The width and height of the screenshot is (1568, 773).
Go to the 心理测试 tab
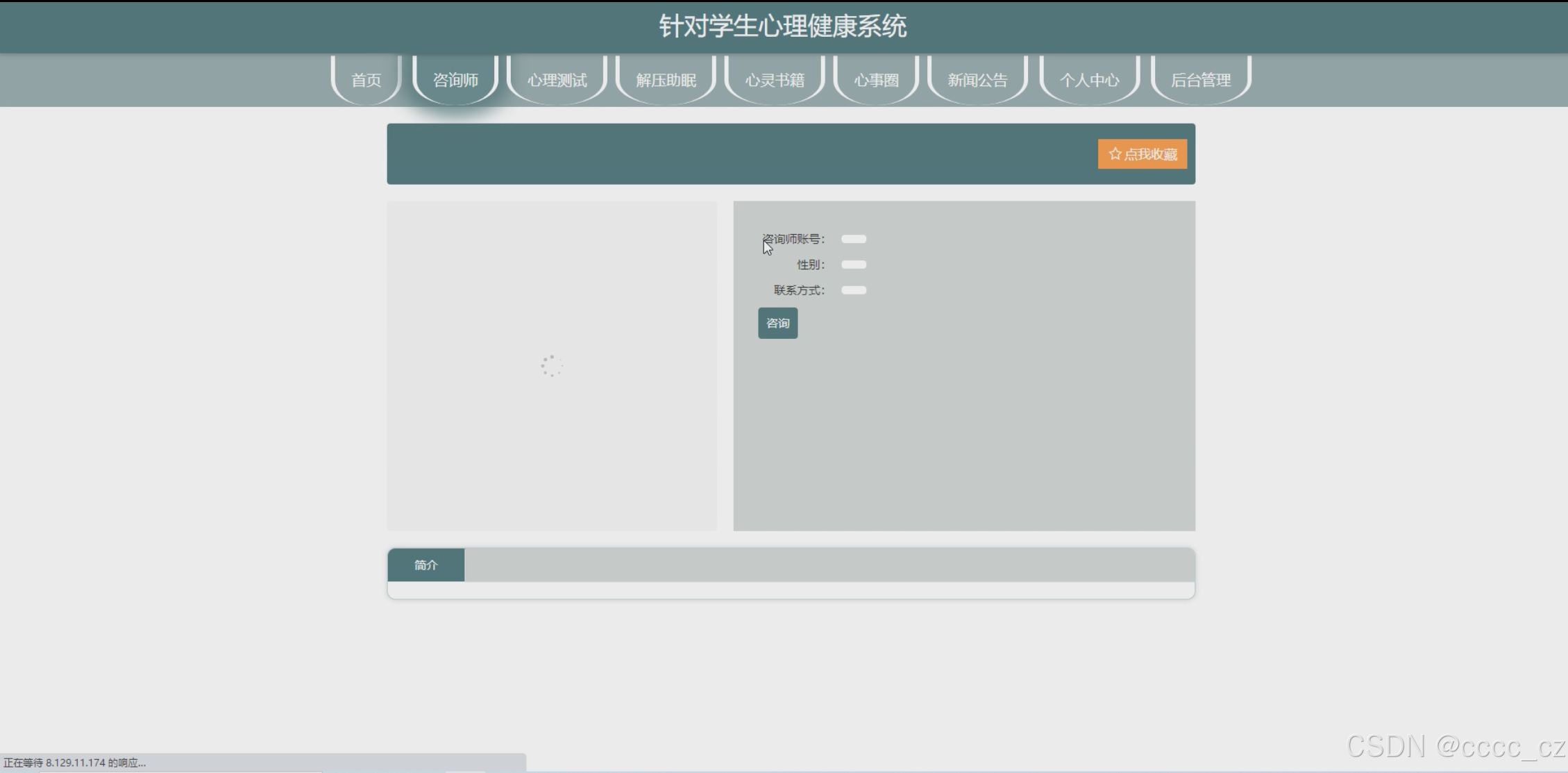tap(557, 80)
